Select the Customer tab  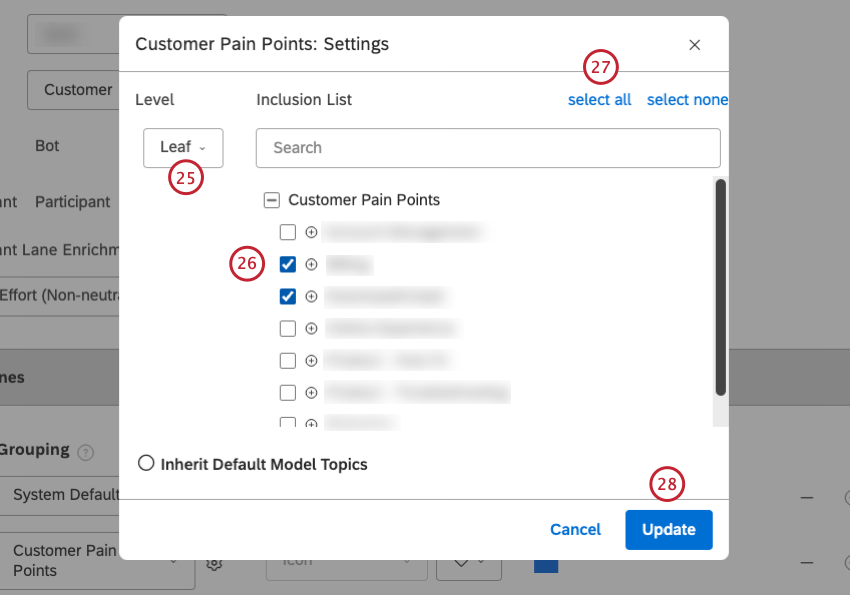80,89
